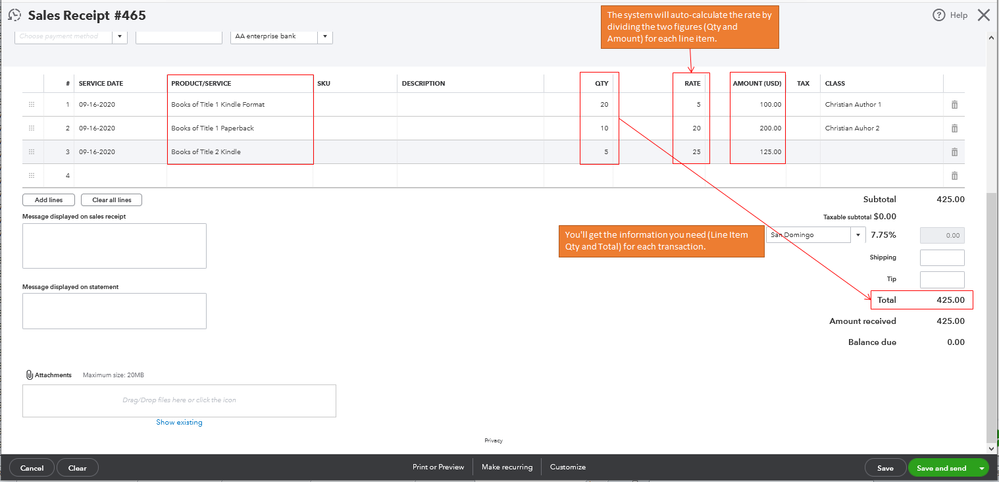Image resolution: width=999 pixels, height=482 pixels.
Task: Click the service date of line 1
Action: 120,104
